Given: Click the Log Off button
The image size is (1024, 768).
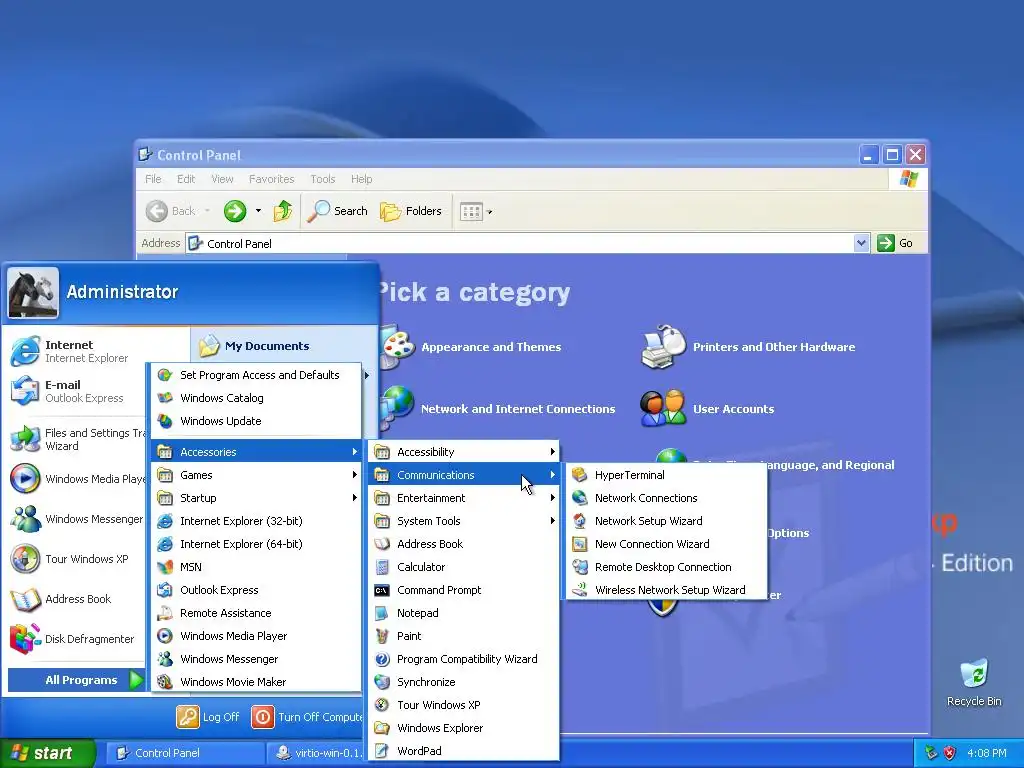Looking at the screenshot, I should (x=208, y=716).
